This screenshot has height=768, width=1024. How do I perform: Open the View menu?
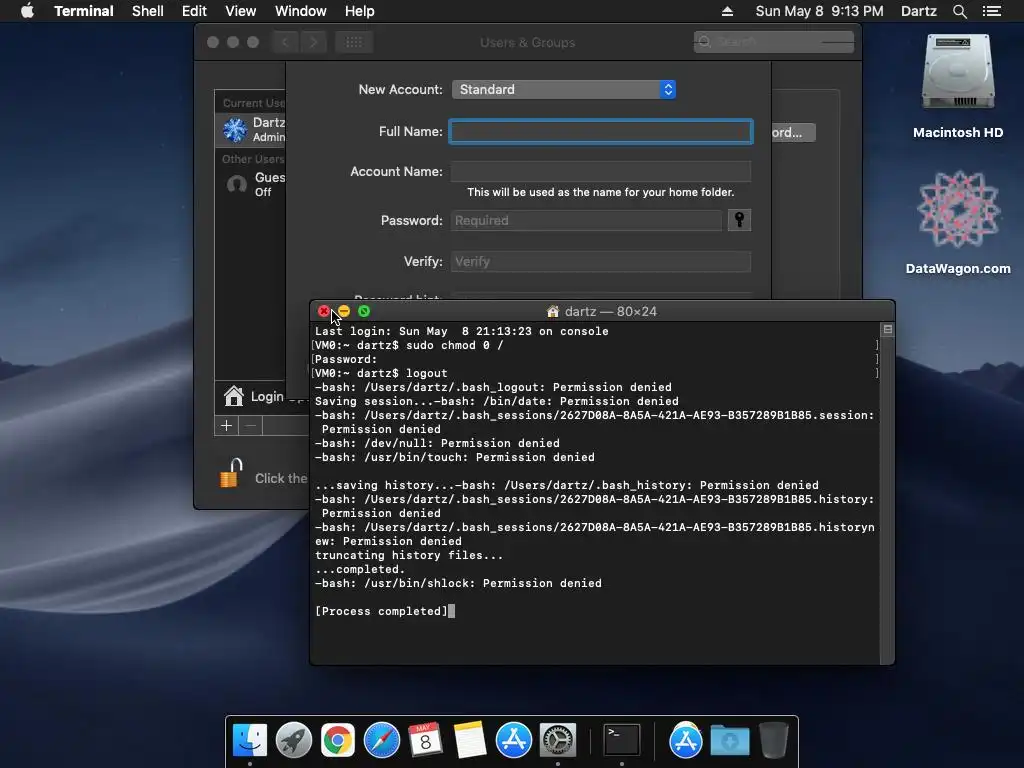pyautogui.click(x=240, y=11)
